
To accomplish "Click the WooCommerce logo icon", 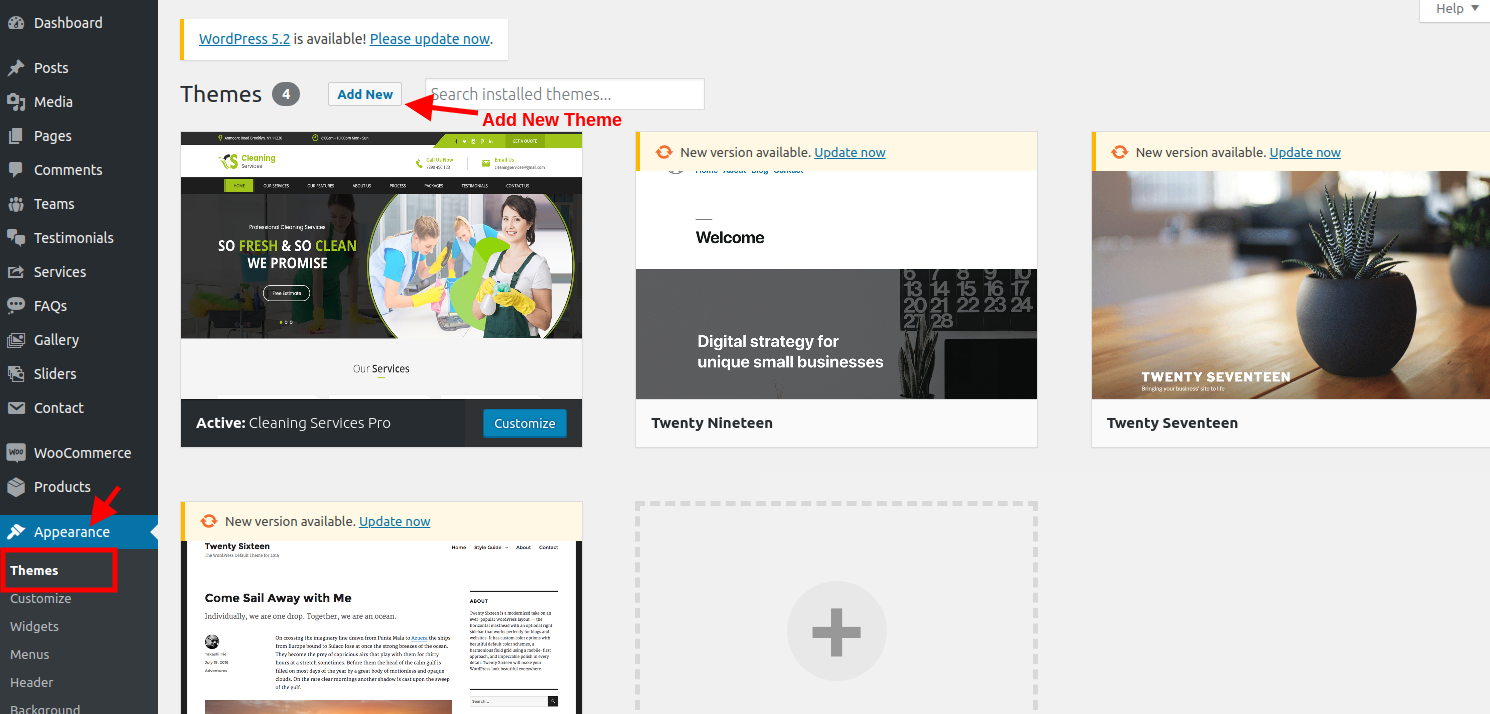I will click(16, 453).
